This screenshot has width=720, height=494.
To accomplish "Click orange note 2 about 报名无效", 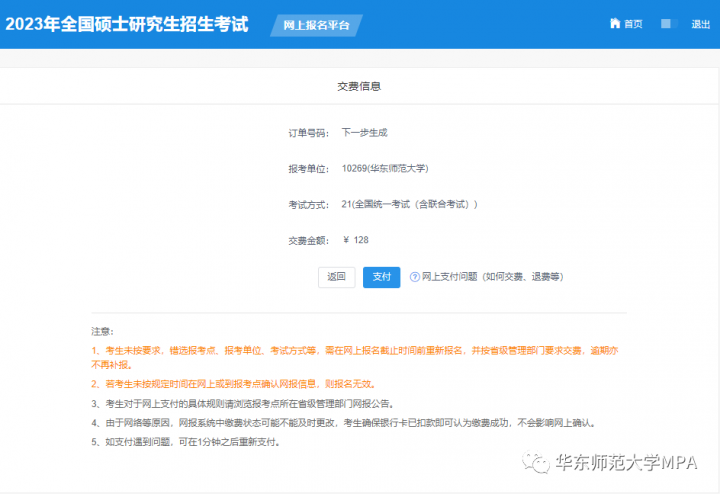I will [x=234, y=384].
